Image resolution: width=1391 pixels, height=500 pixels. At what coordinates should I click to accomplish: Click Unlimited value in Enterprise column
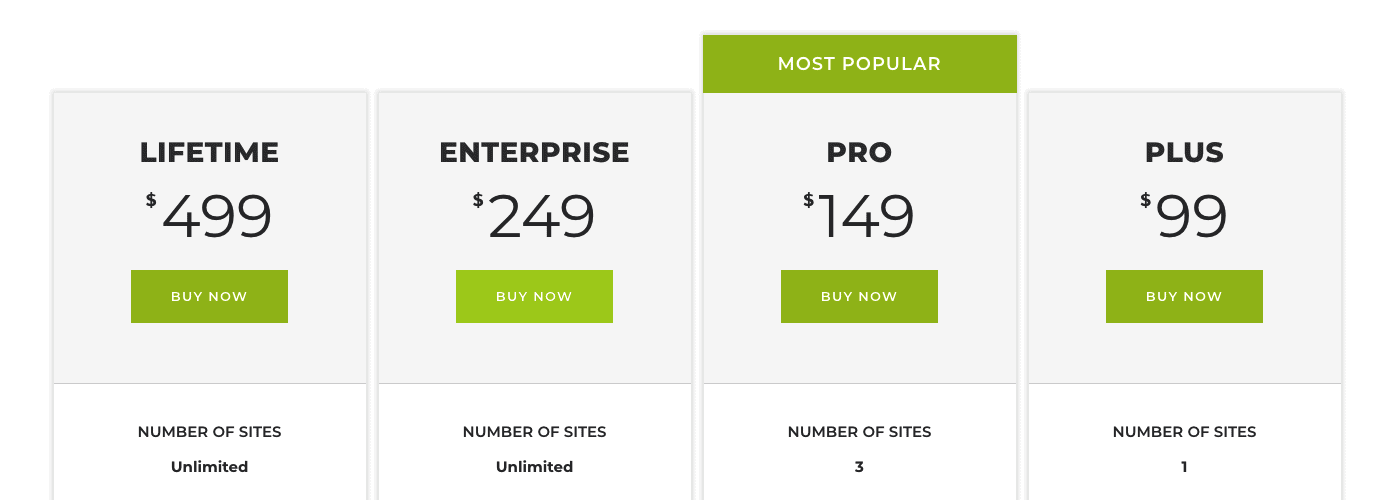534,467
